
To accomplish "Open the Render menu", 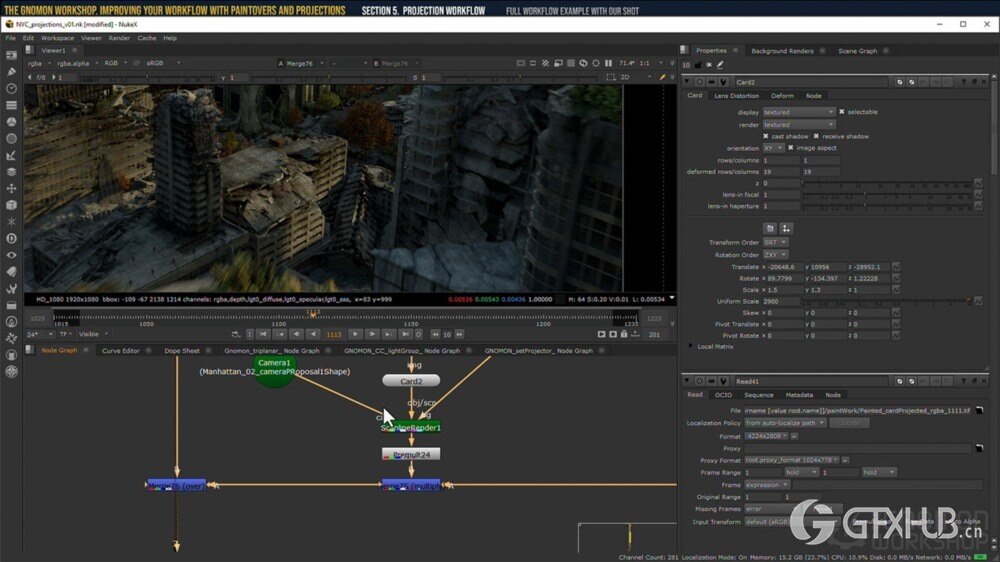I will point(119,38).
